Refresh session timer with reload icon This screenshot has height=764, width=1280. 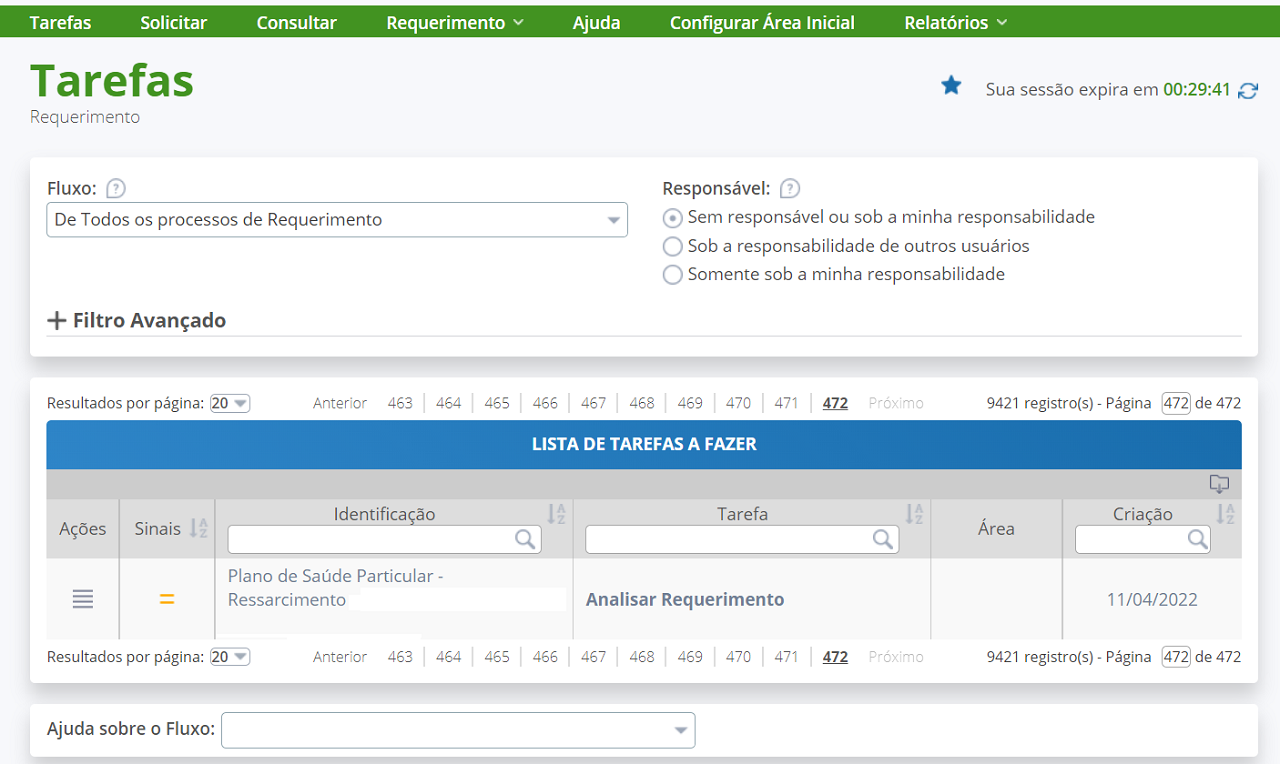1248,90
